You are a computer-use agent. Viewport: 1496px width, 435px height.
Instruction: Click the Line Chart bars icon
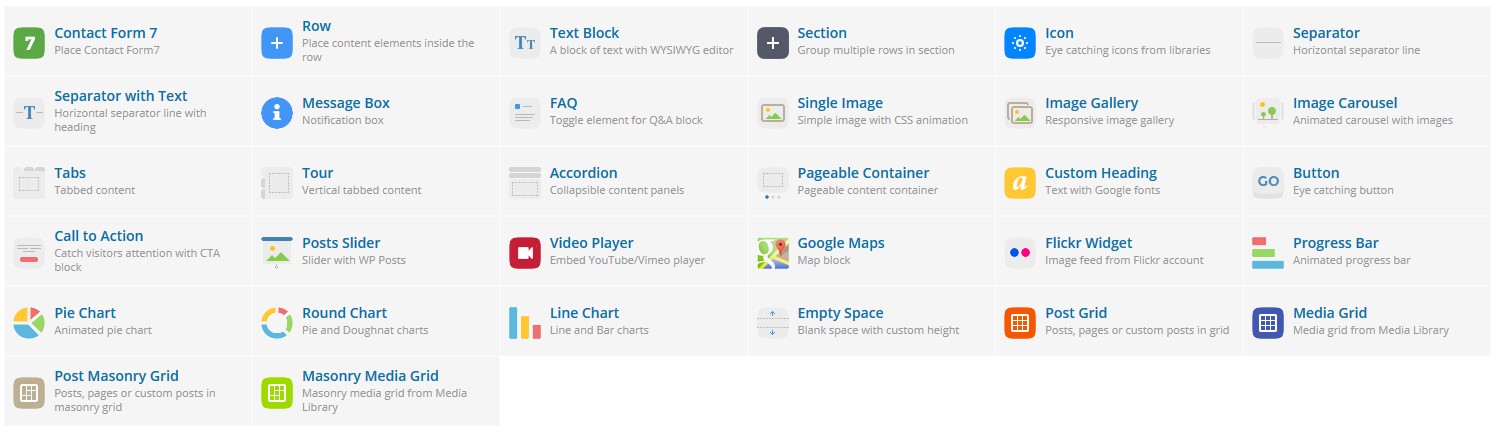click(525, 323)
